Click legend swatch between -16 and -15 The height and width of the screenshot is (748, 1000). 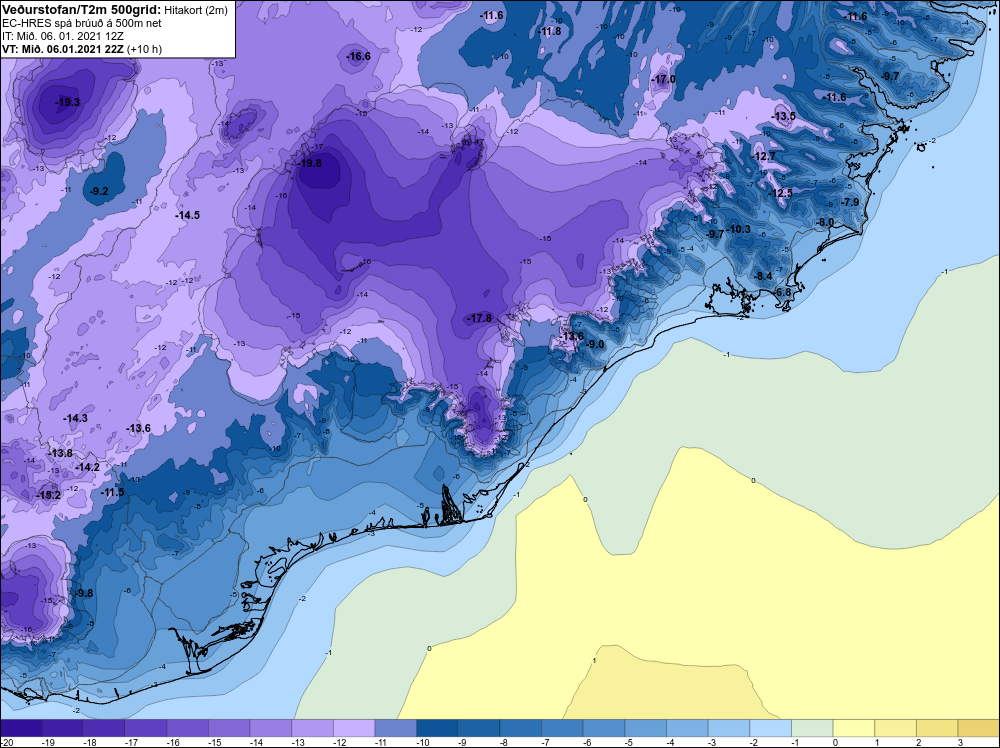pyautogui.click(x=188, y=728)
